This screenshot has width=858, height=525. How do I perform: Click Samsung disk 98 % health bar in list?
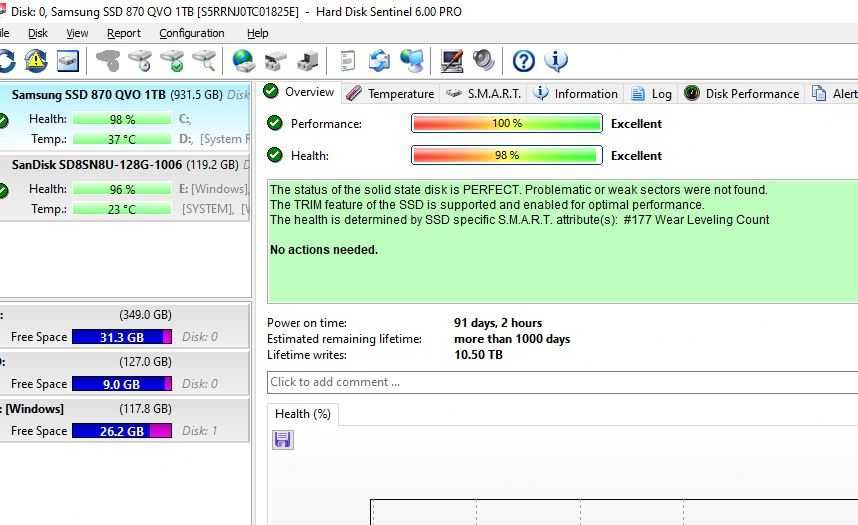click(121, 119)
